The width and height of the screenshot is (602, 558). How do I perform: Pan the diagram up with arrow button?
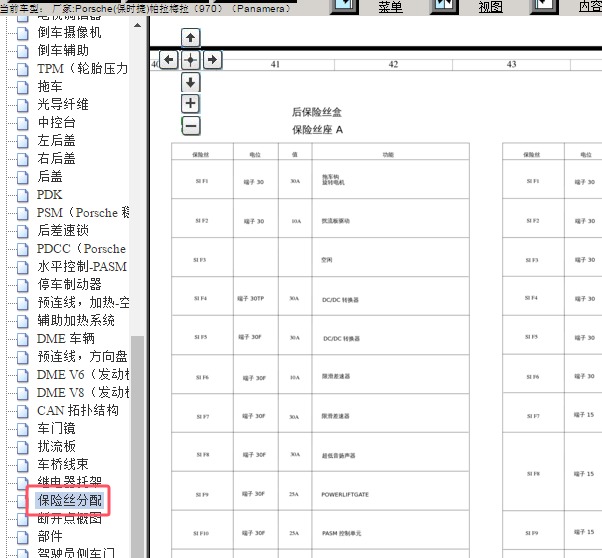(x=190, y=38)
